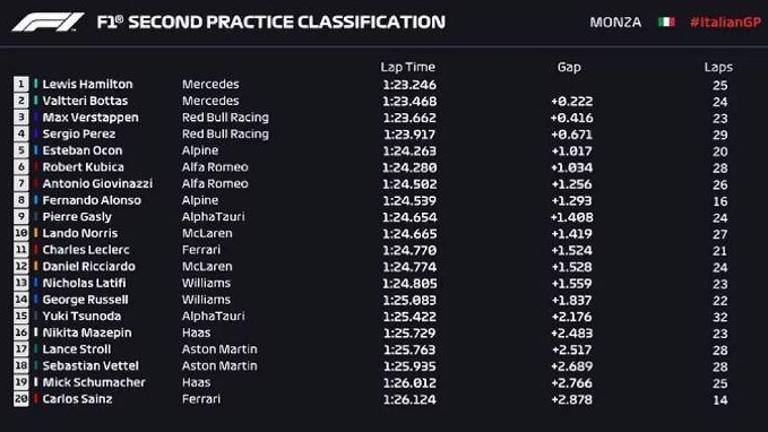Click position 10 number box

[x=21, y=233]
